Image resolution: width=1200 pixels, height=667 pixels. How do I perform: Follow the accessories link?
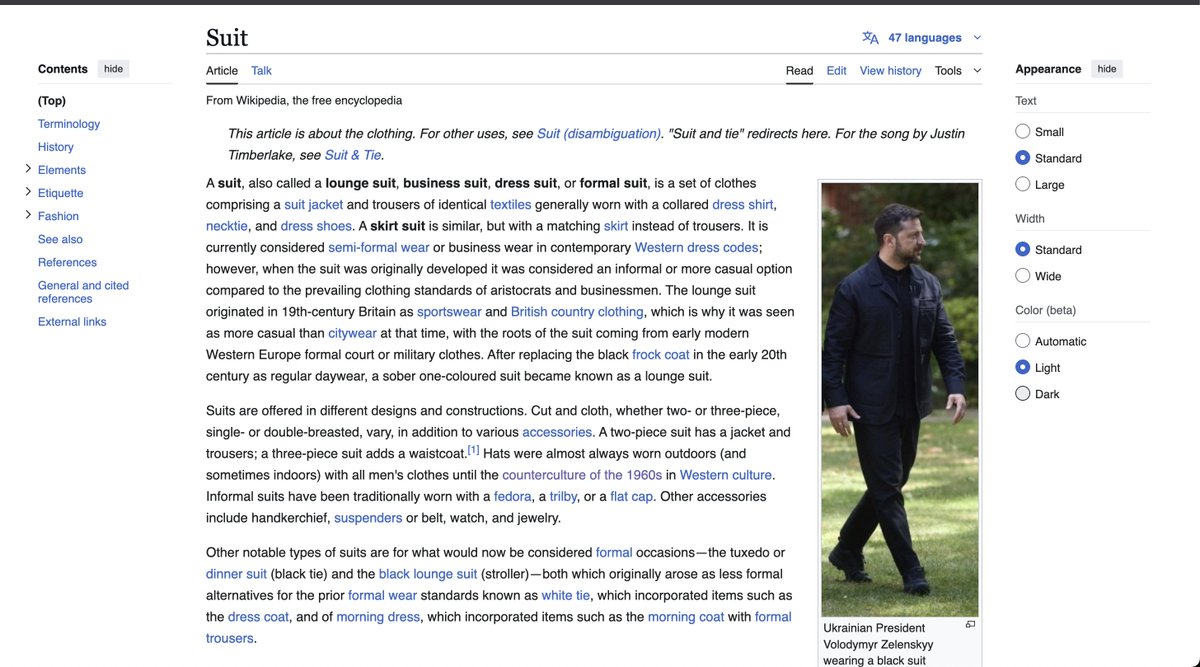[557, 432]
